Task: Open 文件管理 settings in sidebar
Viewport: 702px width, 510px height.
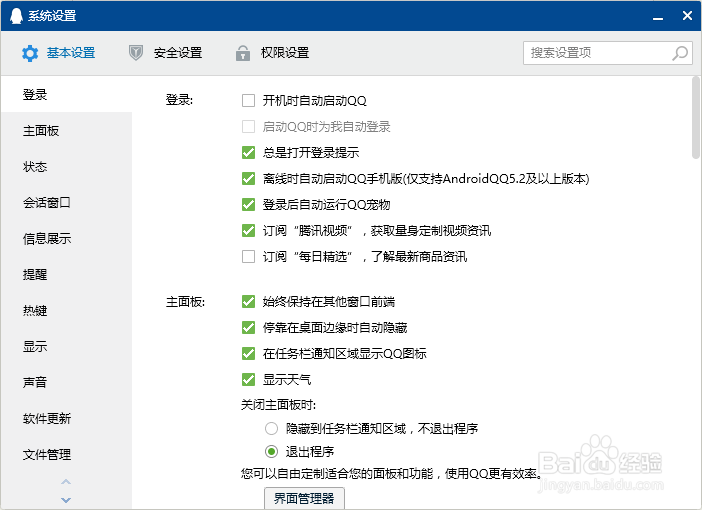Action: tap(66, 454)
